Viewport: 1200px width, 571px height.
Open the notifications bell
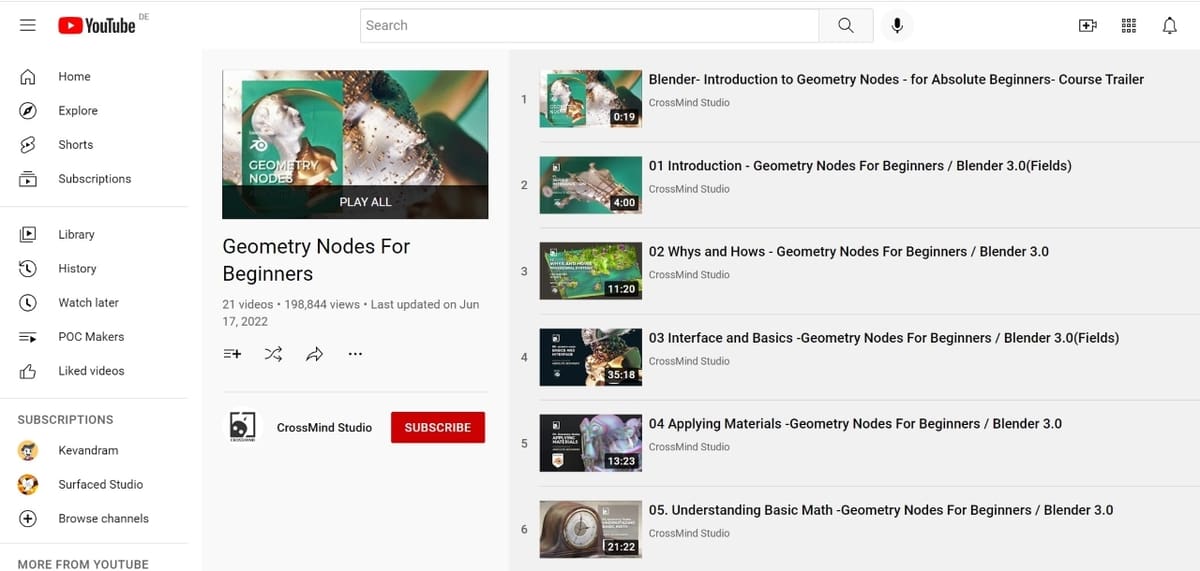[x=1170, y=26]
